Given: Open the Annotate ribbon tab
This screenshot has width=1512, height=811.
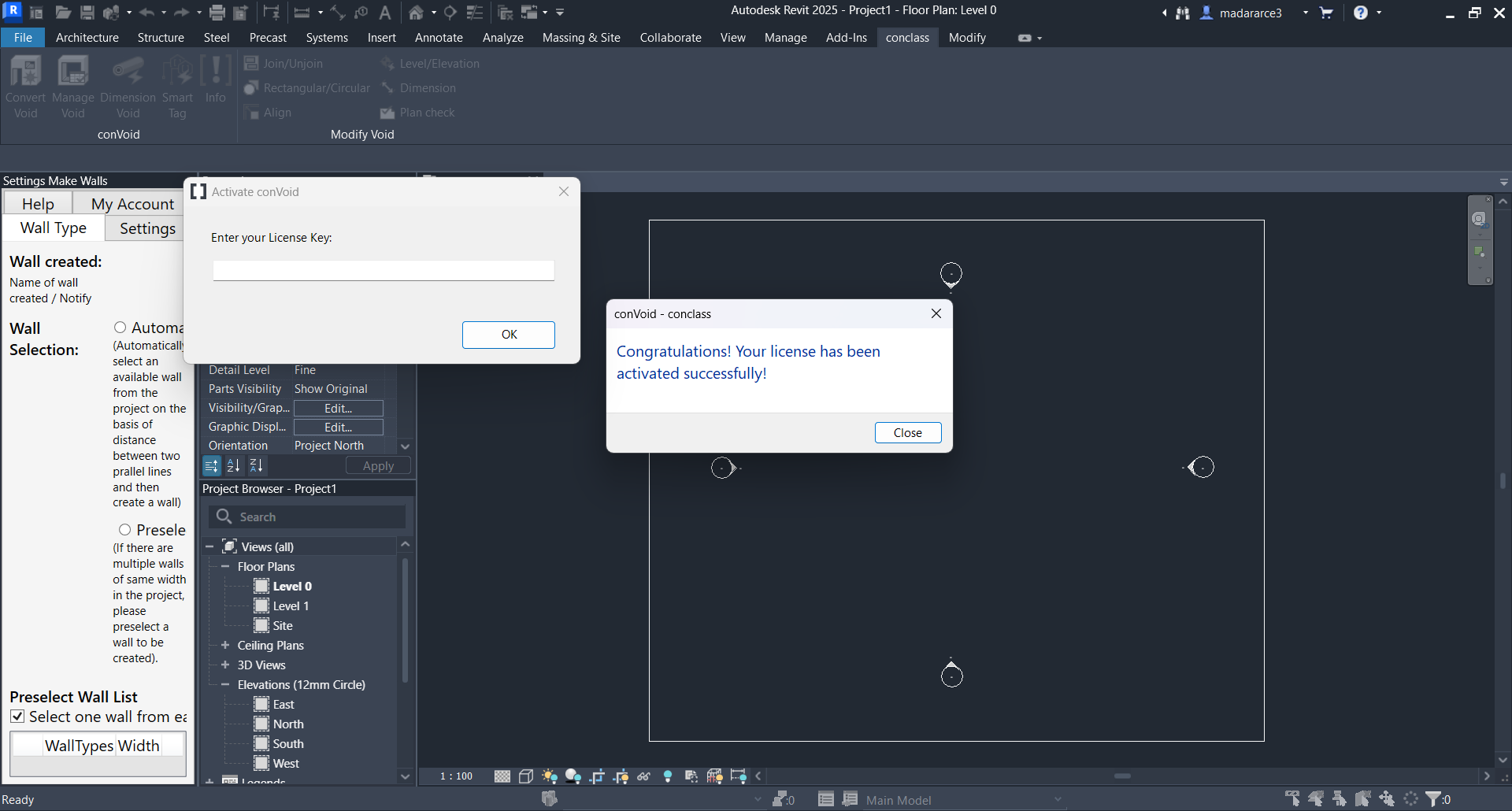Looking at the screenshot, I should point(439,38).
